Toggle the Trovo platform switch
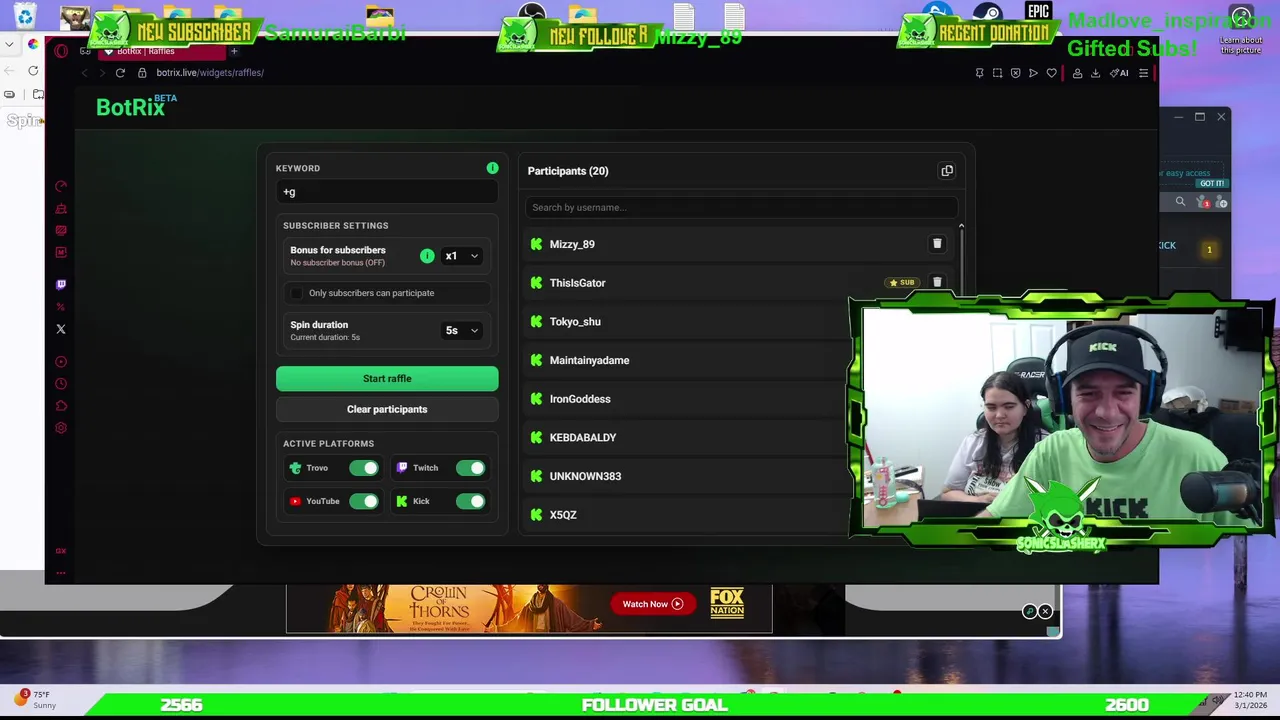Screen dimensions: 1280x720 364,468
